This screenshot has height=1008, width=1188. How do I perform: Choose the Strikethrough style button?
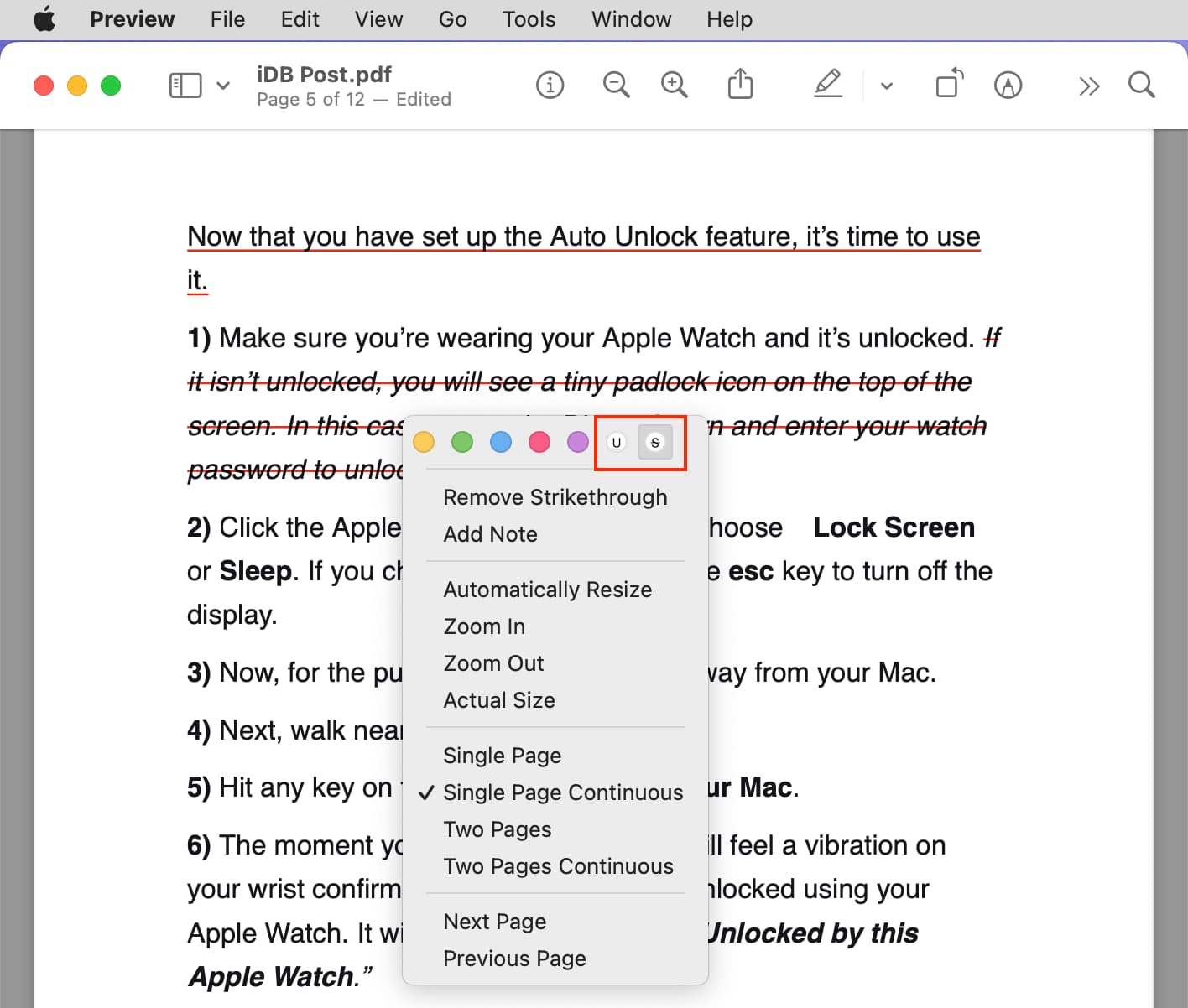[x=655, y=442]
